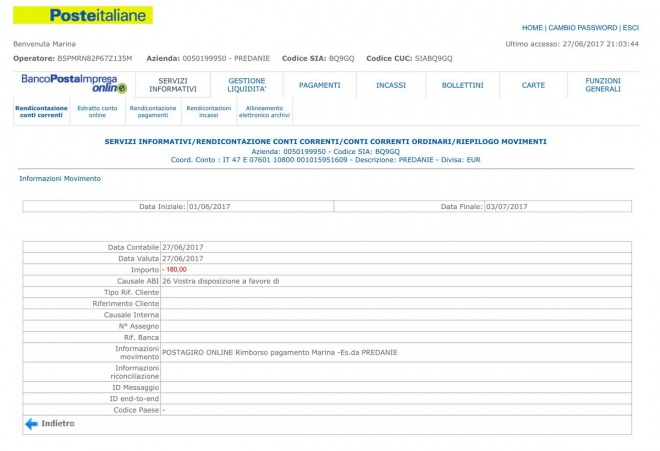Open the BOLLETTINI menu
The height and width of the screenshot is (451, 660).
[462, 85]
